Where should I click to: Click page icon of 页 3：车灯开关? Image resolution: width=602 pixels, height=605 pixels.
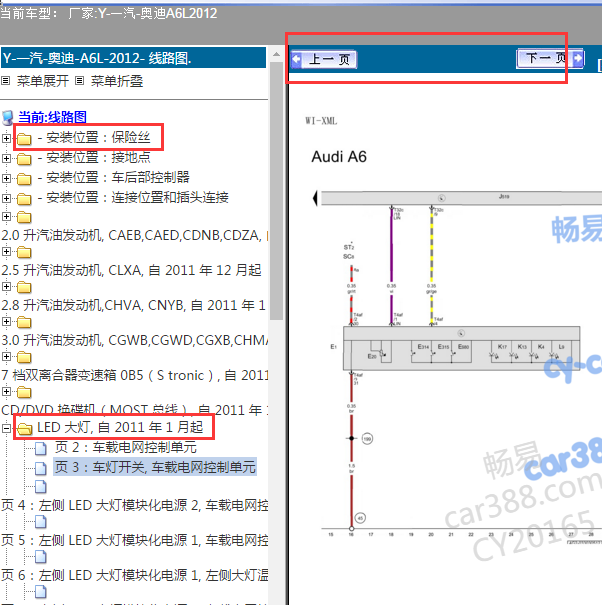(41, 468)
